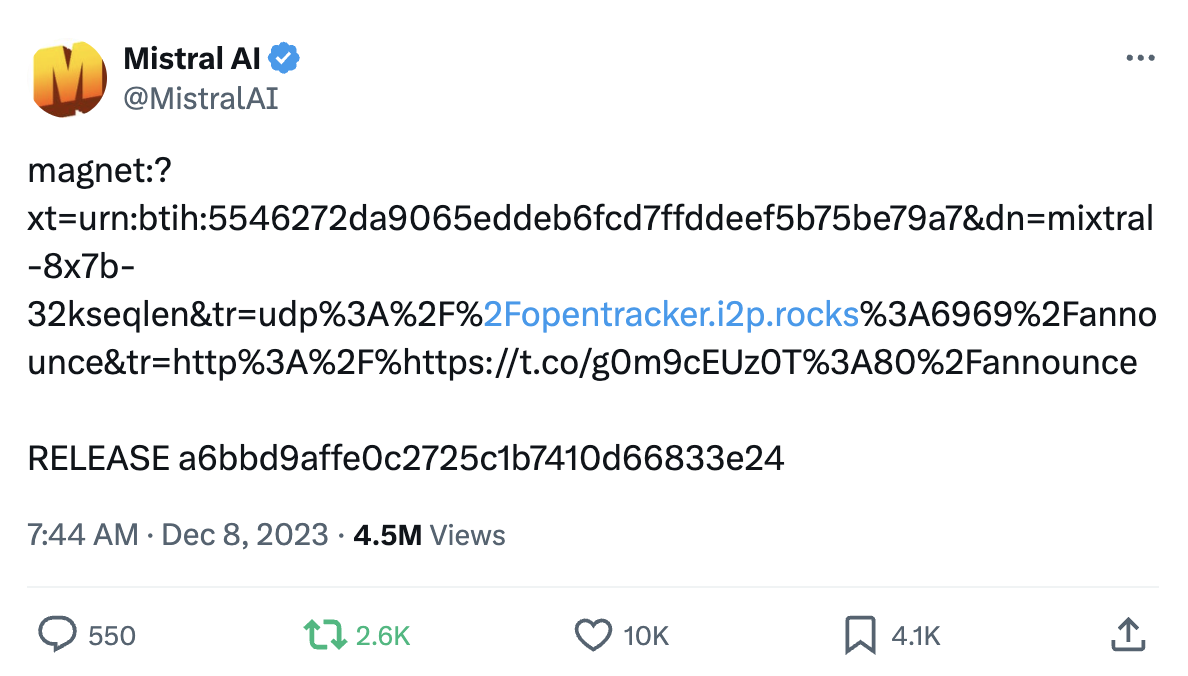Click the reply speech bubble icon
Image resolution: width=1188 pixels, height=676 pixels.
click(58, 634)
